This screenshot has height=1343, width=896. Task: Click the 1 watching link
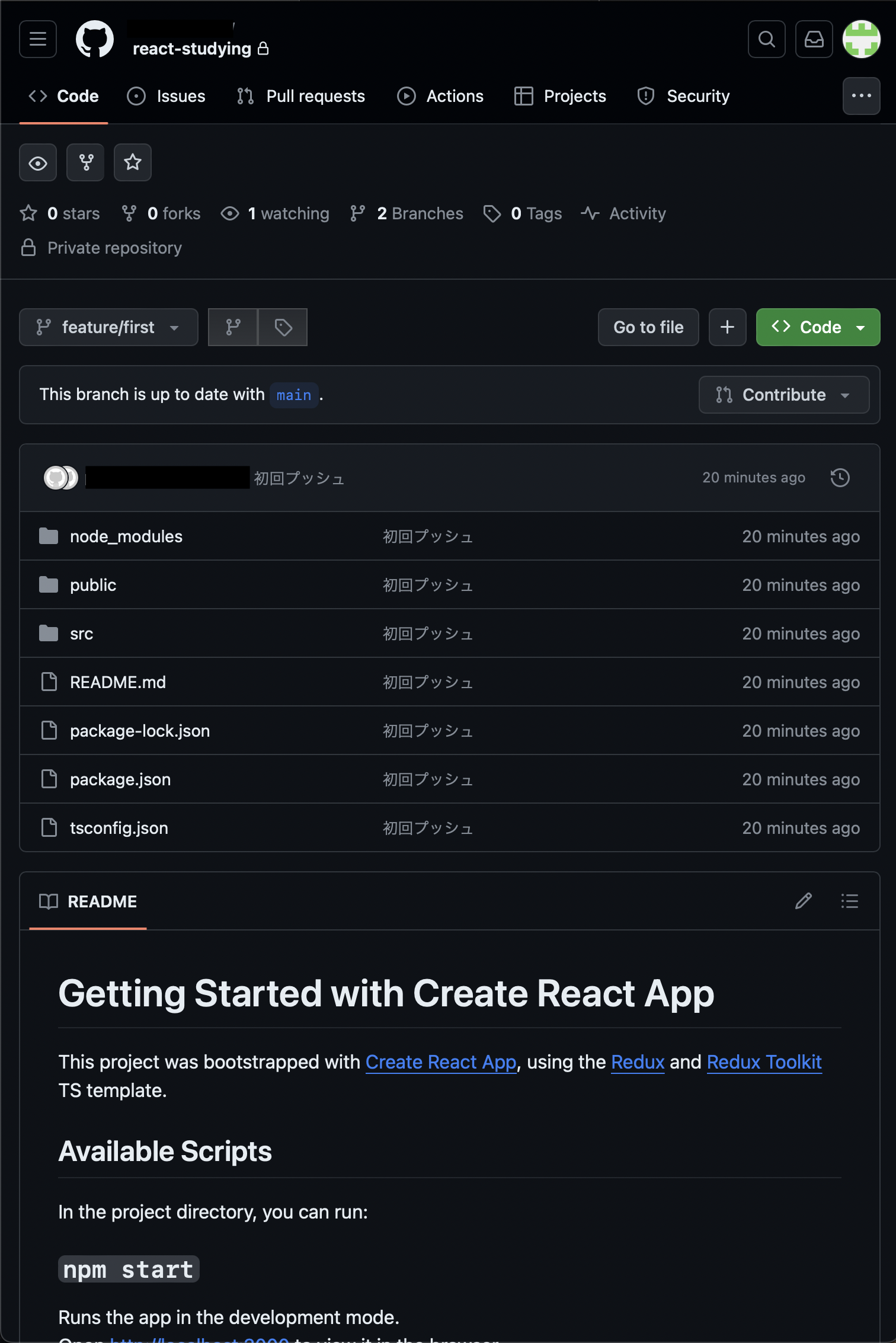click(x=275, y=213)
